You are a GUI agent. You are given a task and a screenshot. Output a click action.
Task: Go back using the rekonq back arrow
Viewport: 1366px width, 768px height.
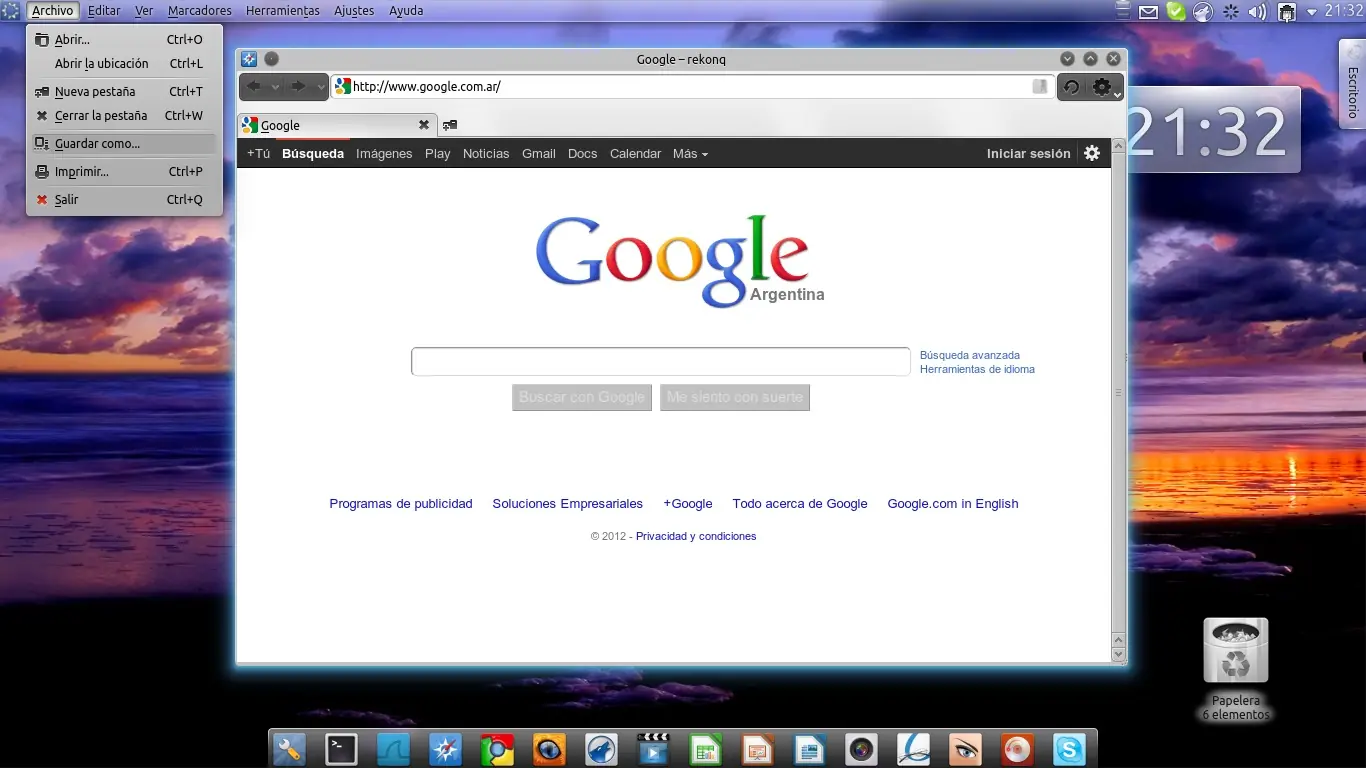coord(254,87)
